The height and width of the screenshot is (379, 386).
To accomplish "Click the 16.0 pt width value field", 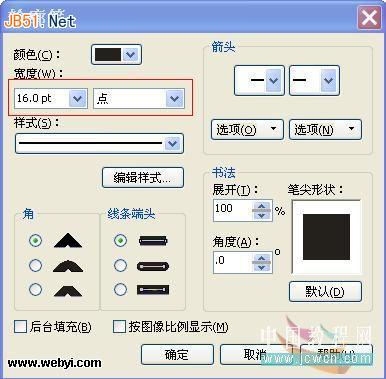I will [x=42, y=98].
